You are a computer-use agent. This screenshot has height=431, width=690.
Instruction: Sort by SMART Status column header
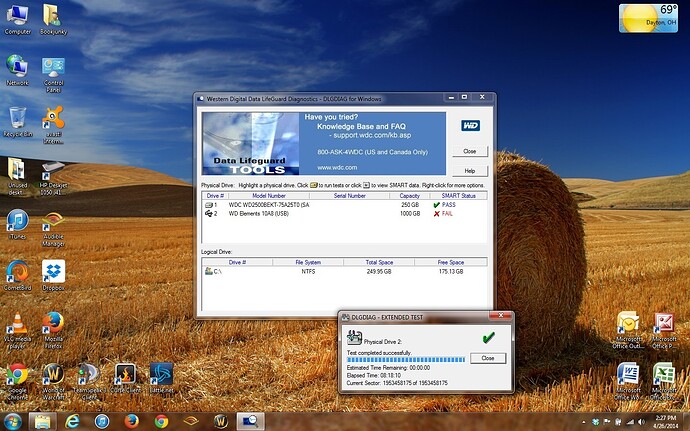coord(458,195)
